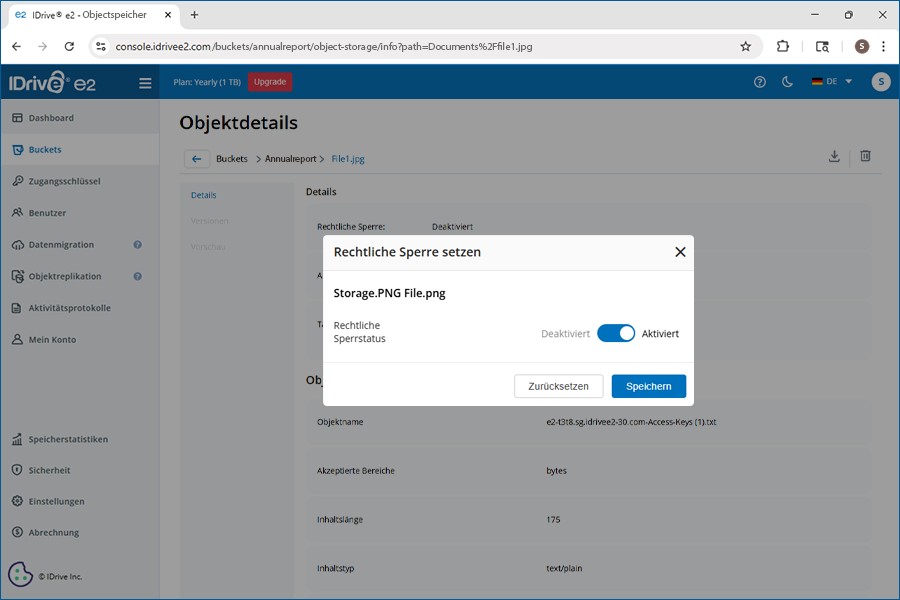Click the red Upgrade button
The width and height of the screenshot is (900, 600).
(x=269, y=82)
